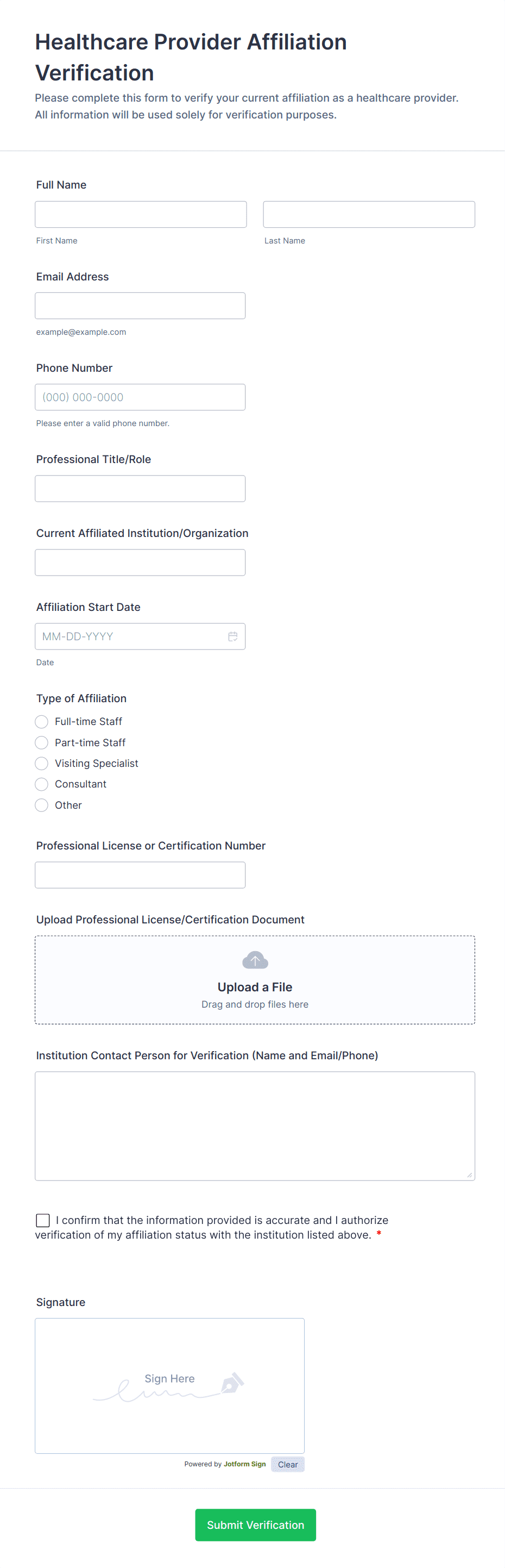Click the Phone Number input box
The width and height of the screenshot is (505, 1568).
(140, 397)
